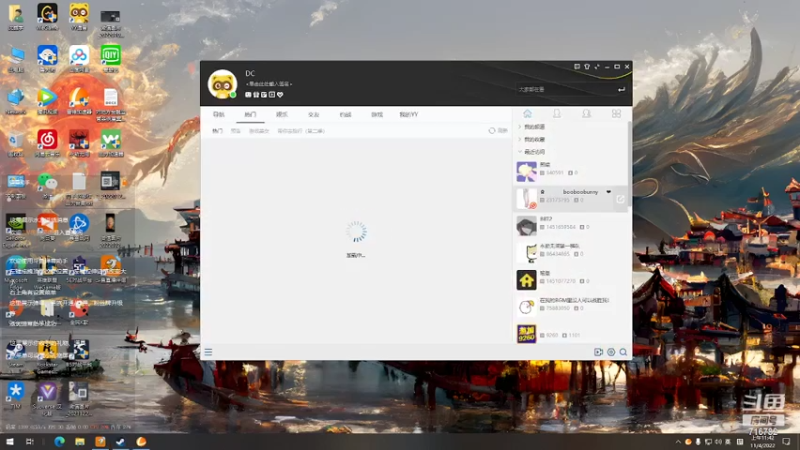This screenshot has height=450, width=800.
Task: Open the channel with the yellow house icon
Action: pyautogui.click(x=570, y=280)
